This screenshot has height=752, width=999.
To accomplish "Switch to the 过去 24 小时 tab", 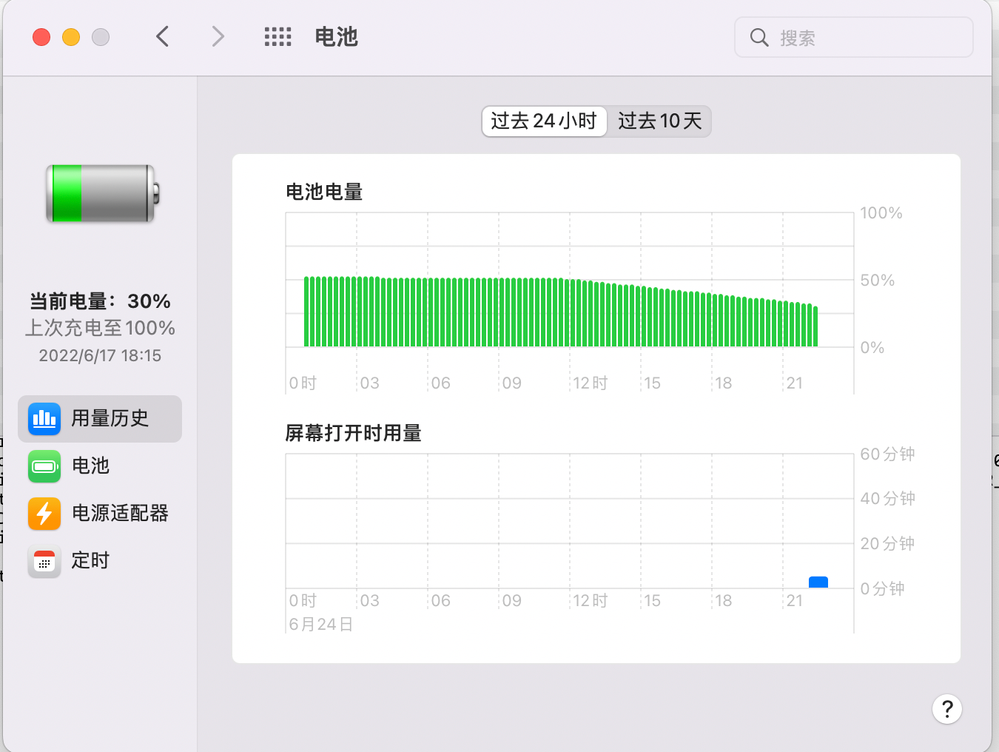I will (544, 122).
